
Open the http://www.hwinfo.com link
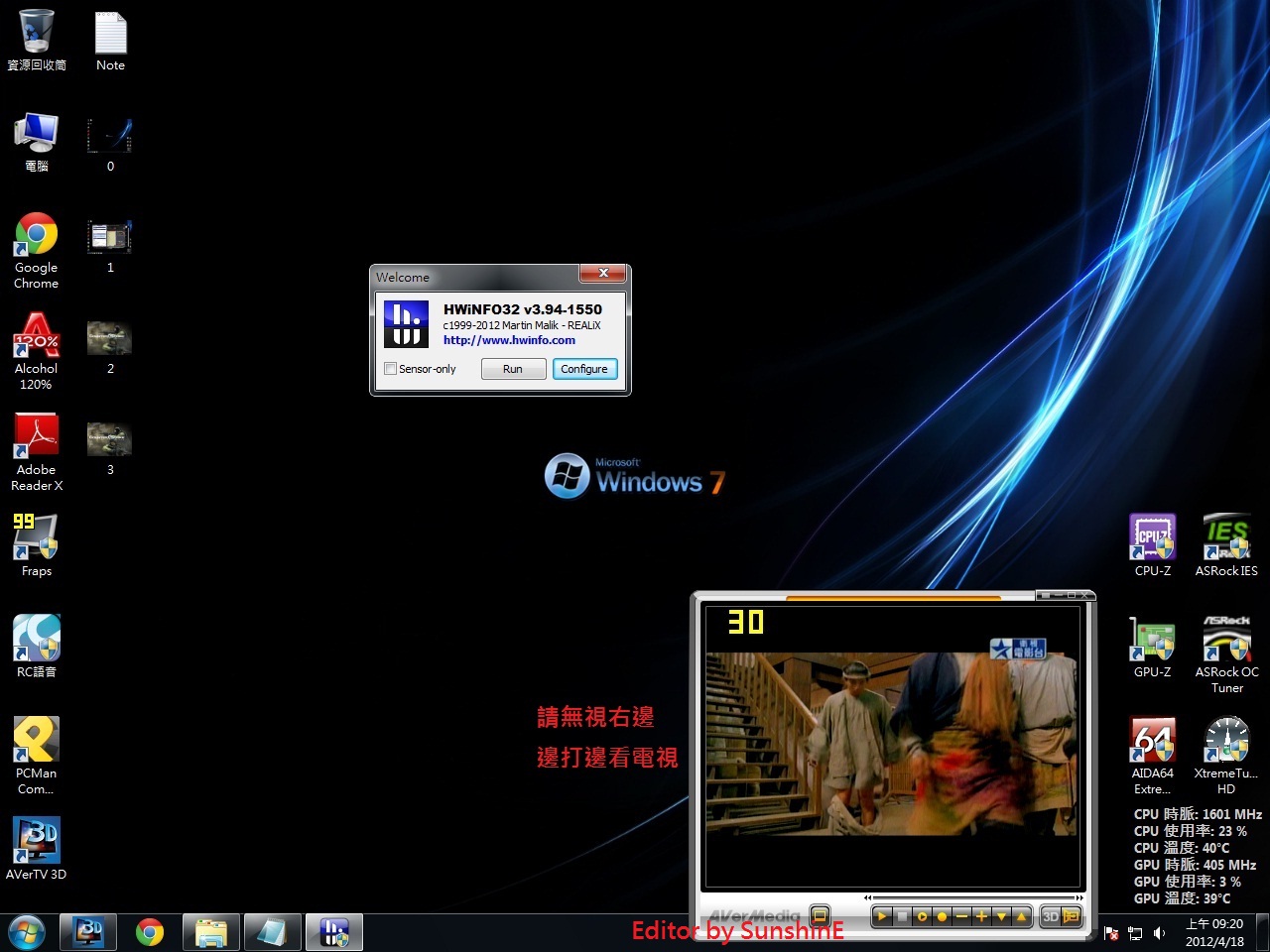coord(509,340)
